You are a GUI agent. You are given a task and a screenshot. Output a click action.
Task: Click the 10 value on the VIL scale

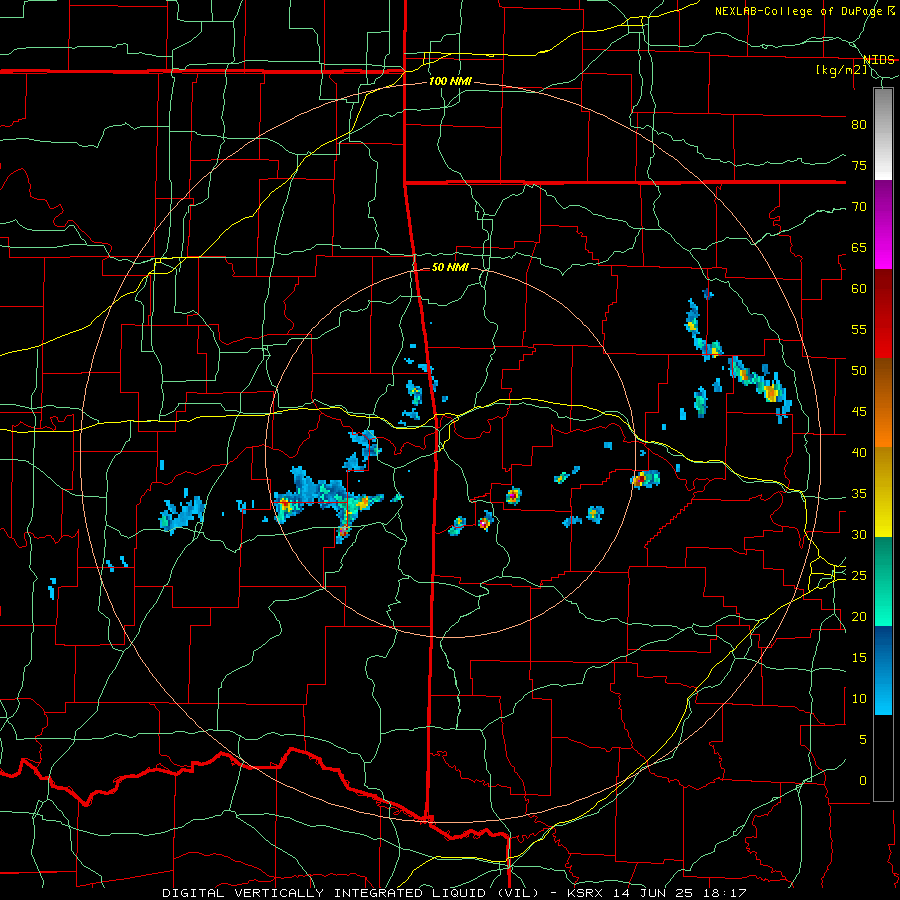click(859, 699)
